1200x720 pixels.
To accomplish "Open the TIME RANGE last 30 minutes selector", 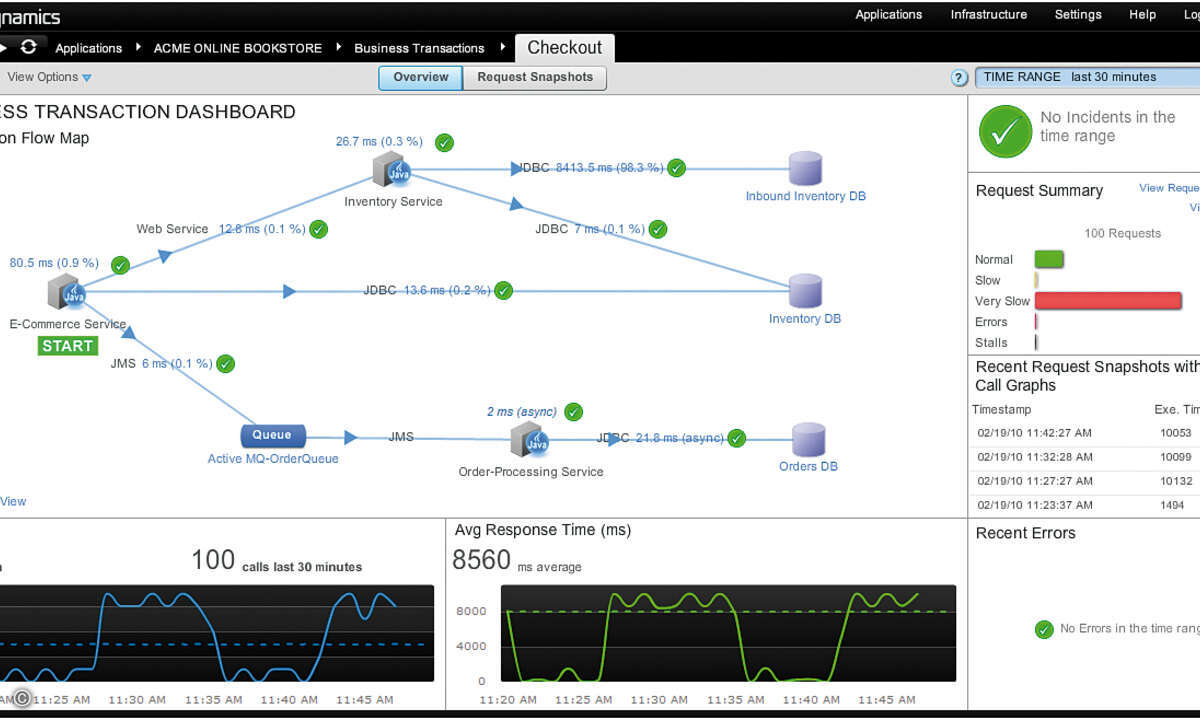I will coord(1087,77).
